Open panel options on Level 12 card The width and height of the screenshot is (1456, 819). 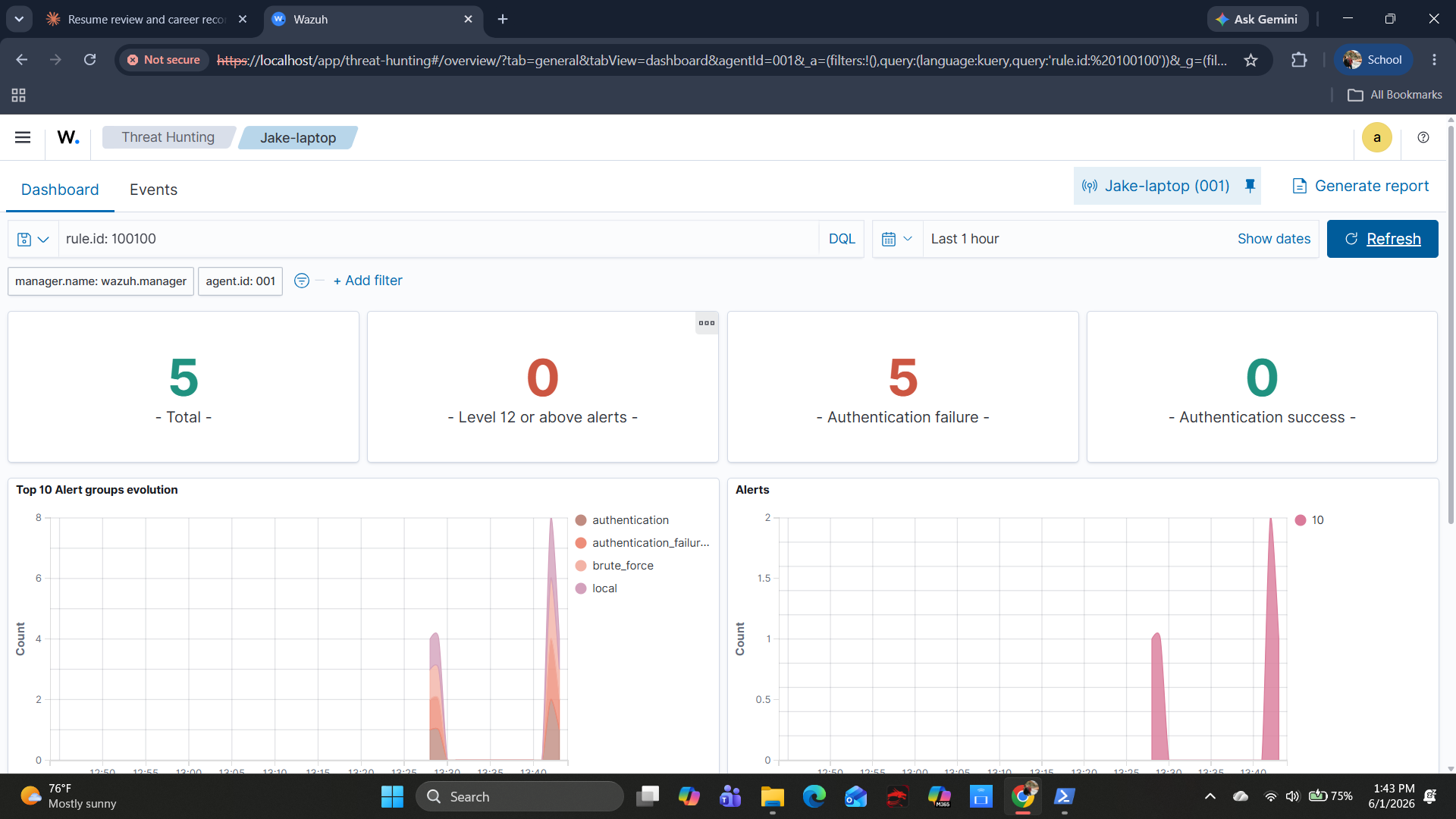click(707, 323)
